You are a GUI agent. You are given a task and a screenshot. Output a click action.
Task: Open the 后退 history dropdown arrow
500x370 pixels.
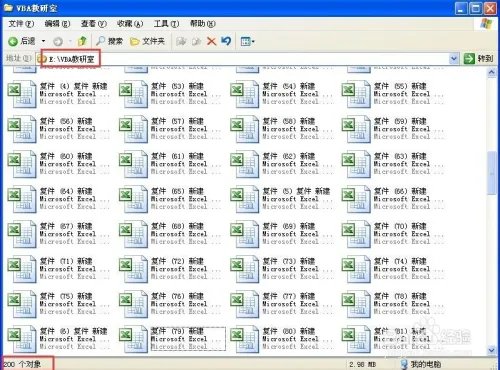(x=43, y=41)
